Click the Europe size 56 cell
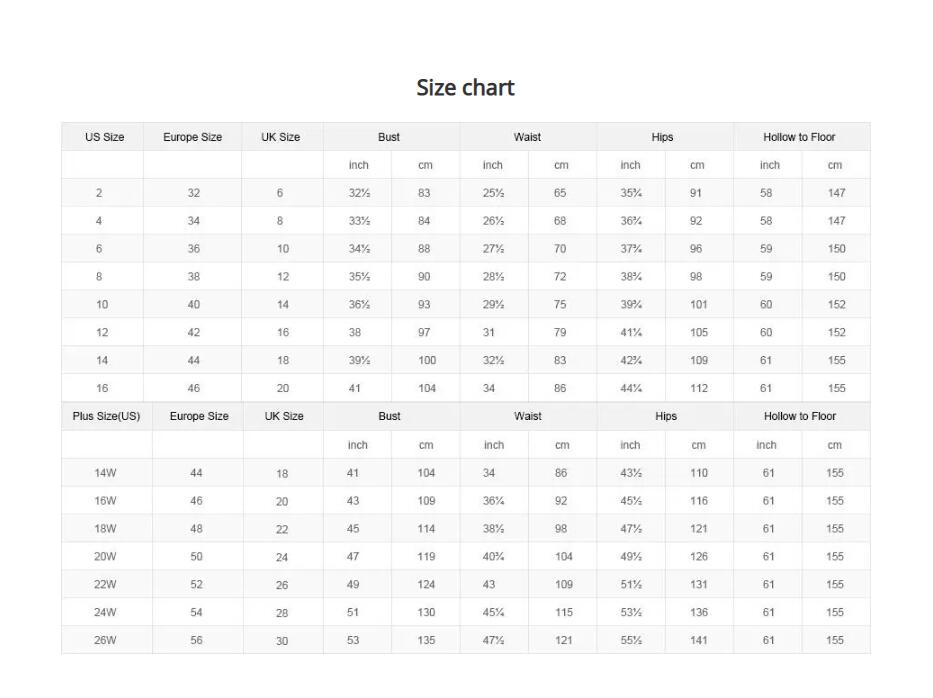The height and width of the screenshot is (698, 933). click(196, 640)
